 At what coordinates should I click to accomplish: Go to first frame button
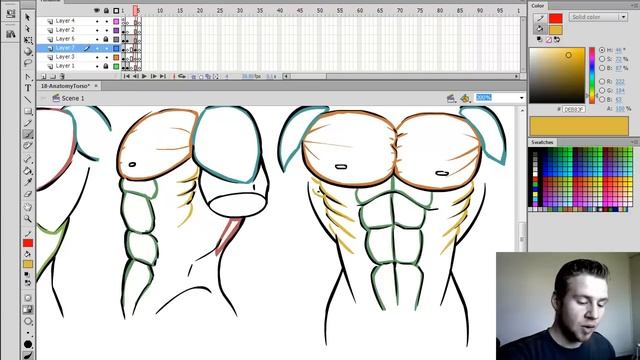click(127, 76)
